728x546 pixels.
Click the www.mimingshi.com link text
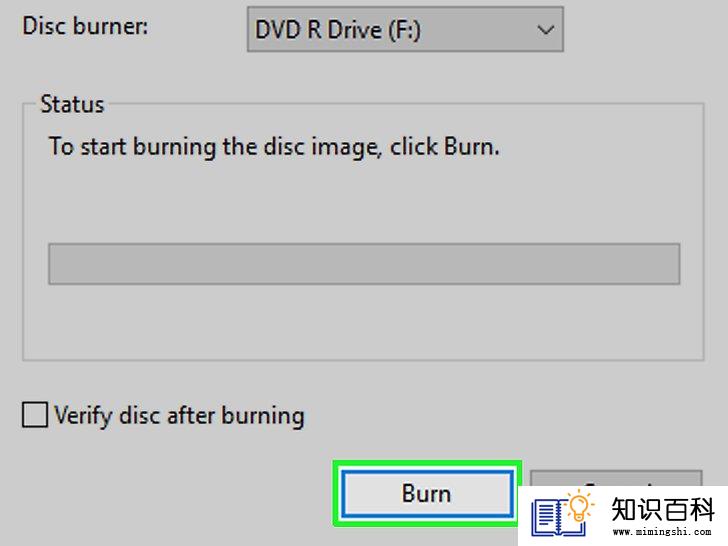pos(662,532)
